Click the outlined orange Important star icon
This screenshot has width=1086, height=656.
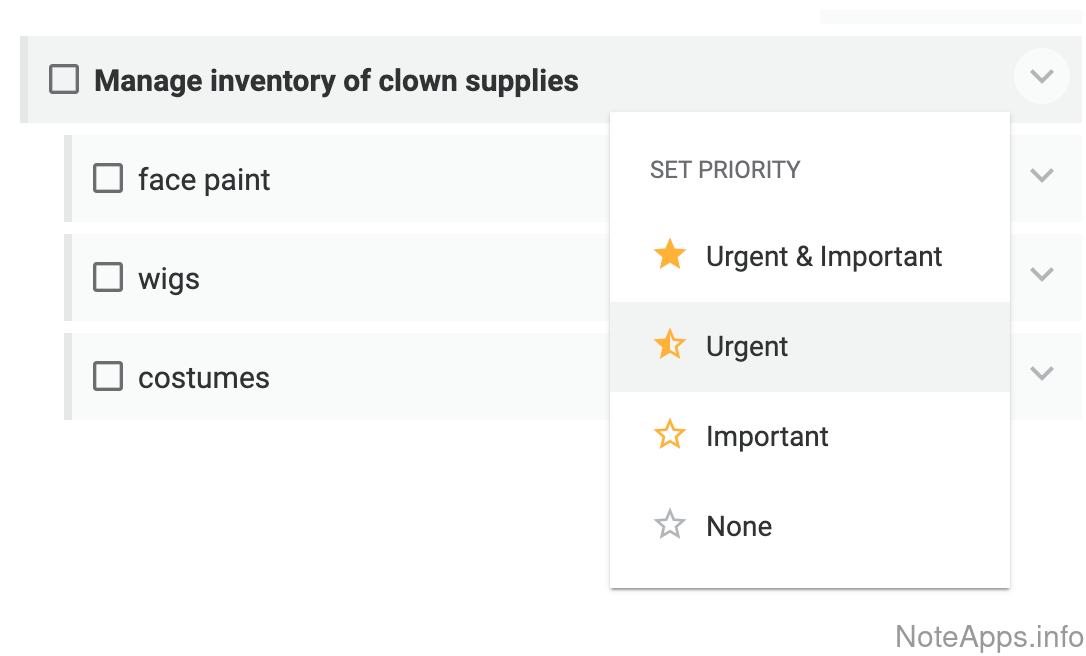coord(669,435)
